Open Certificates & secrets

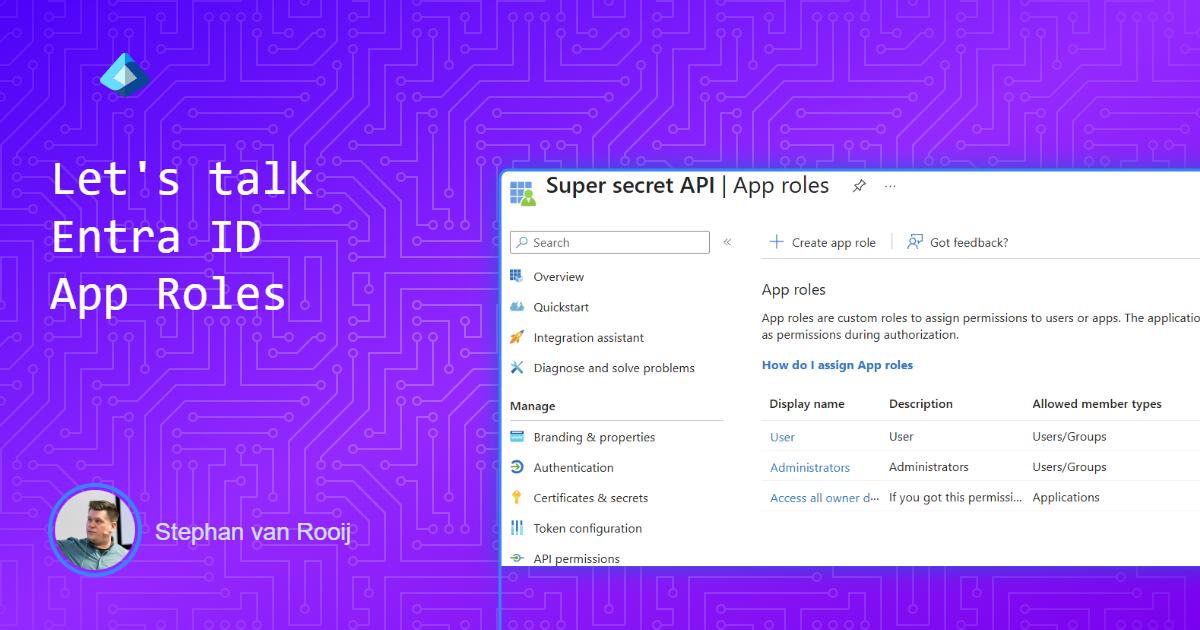591,498
